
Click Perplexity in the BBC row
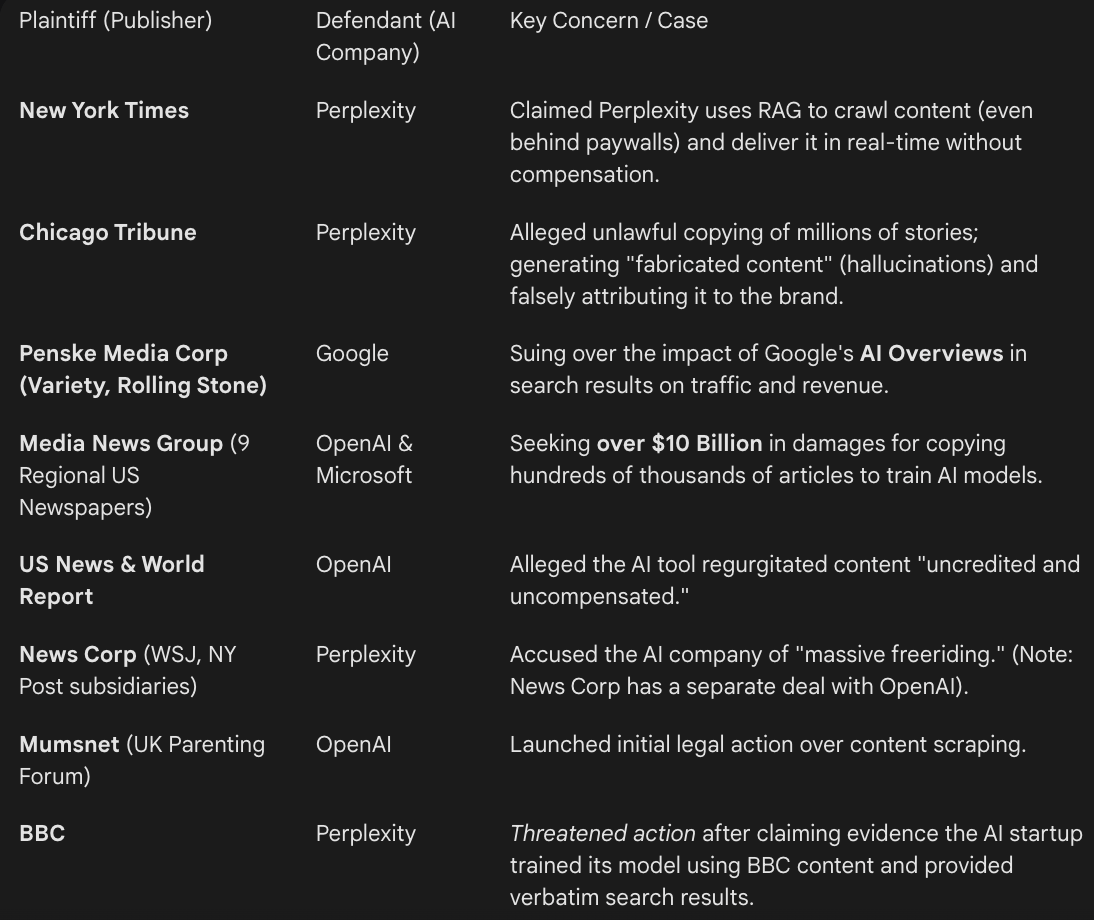pos(366,834)
